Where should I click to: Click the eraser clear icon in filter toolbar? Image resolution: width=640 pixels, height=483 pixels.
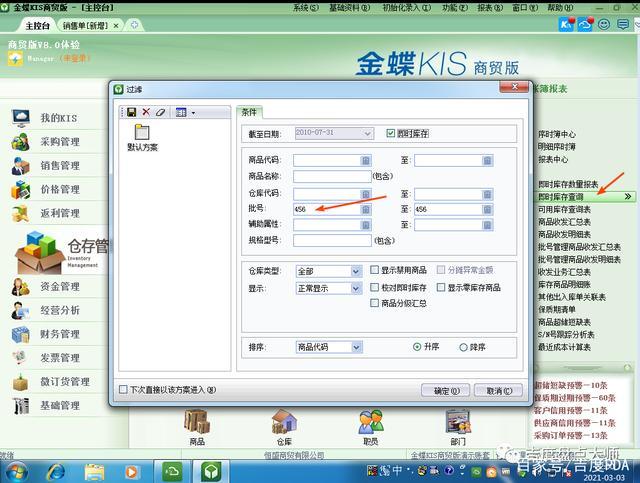[160, 112]
